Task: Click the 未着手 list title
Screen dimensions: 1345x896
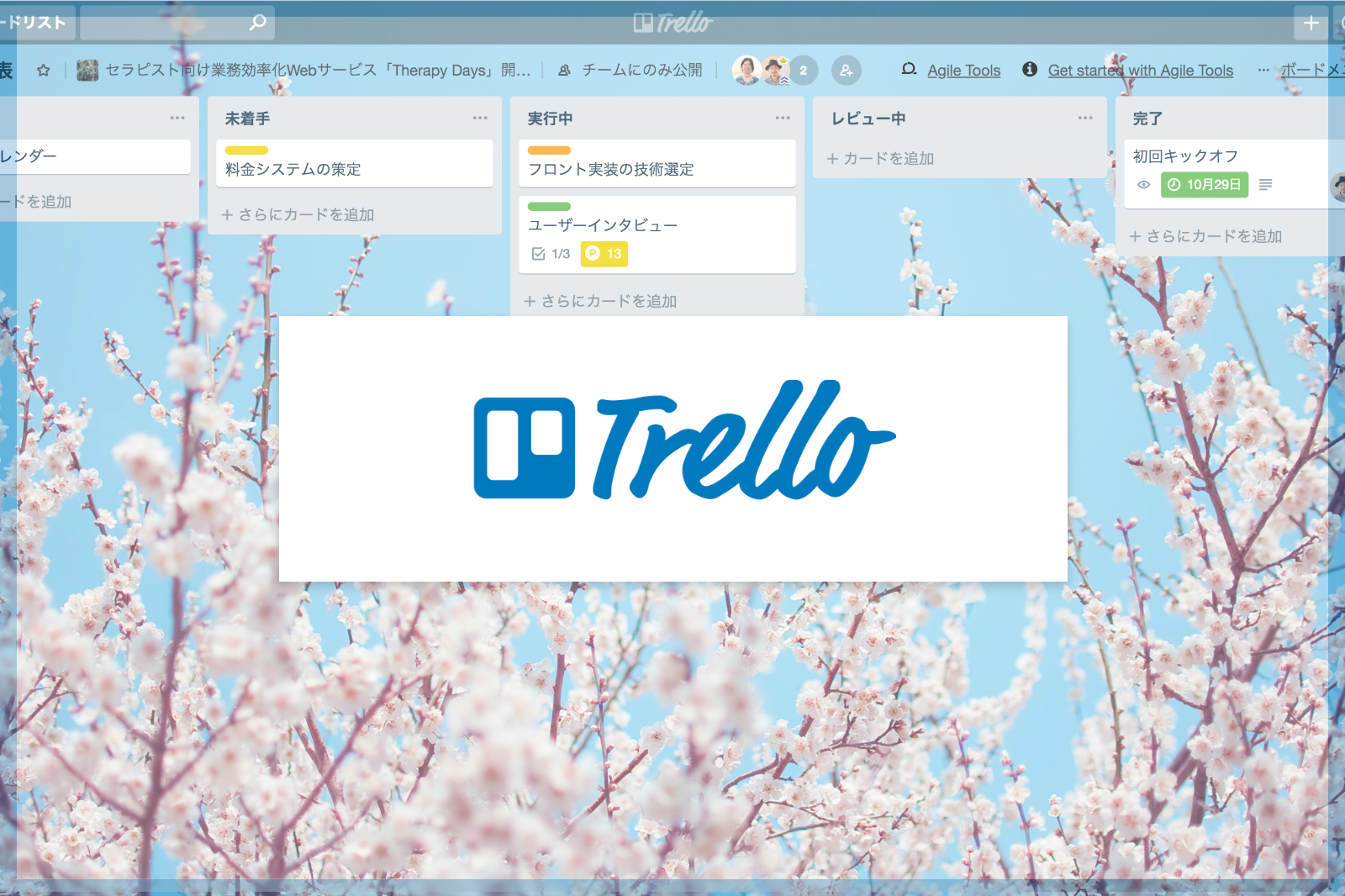Action: pyautogui.click(x=247, y=119)
